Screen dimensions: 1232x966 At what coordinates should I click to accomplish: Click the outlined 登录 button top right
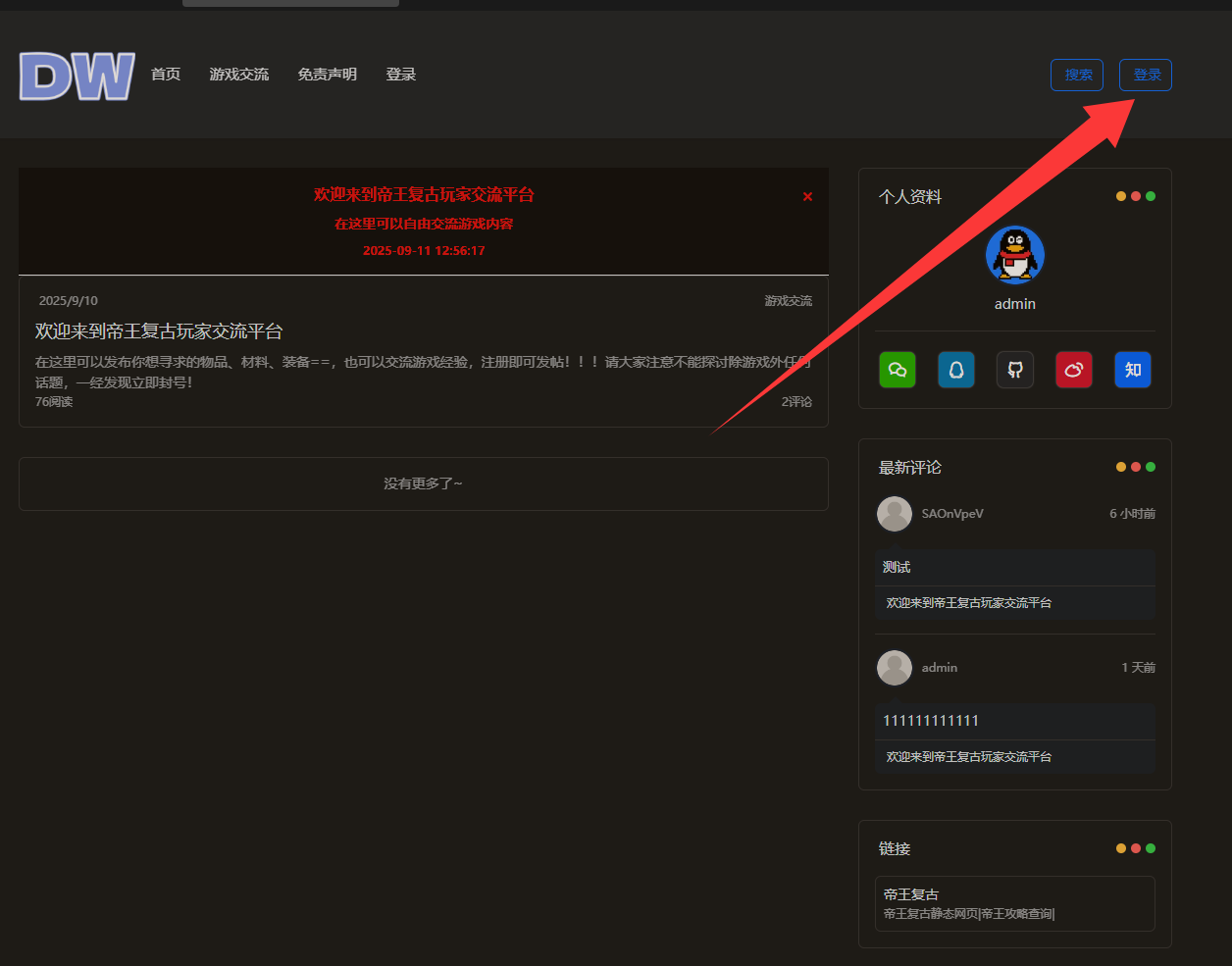click(1145, 76)
